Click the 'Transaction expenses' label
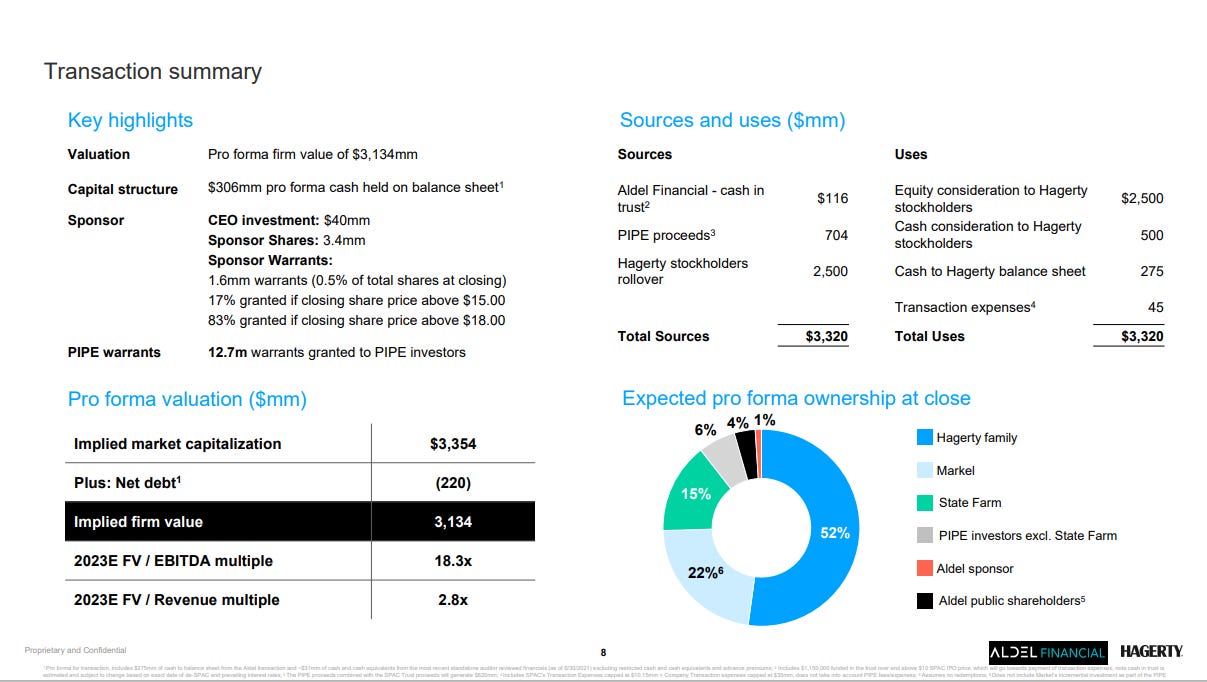The image size is (1207, 682). (965, 307)
